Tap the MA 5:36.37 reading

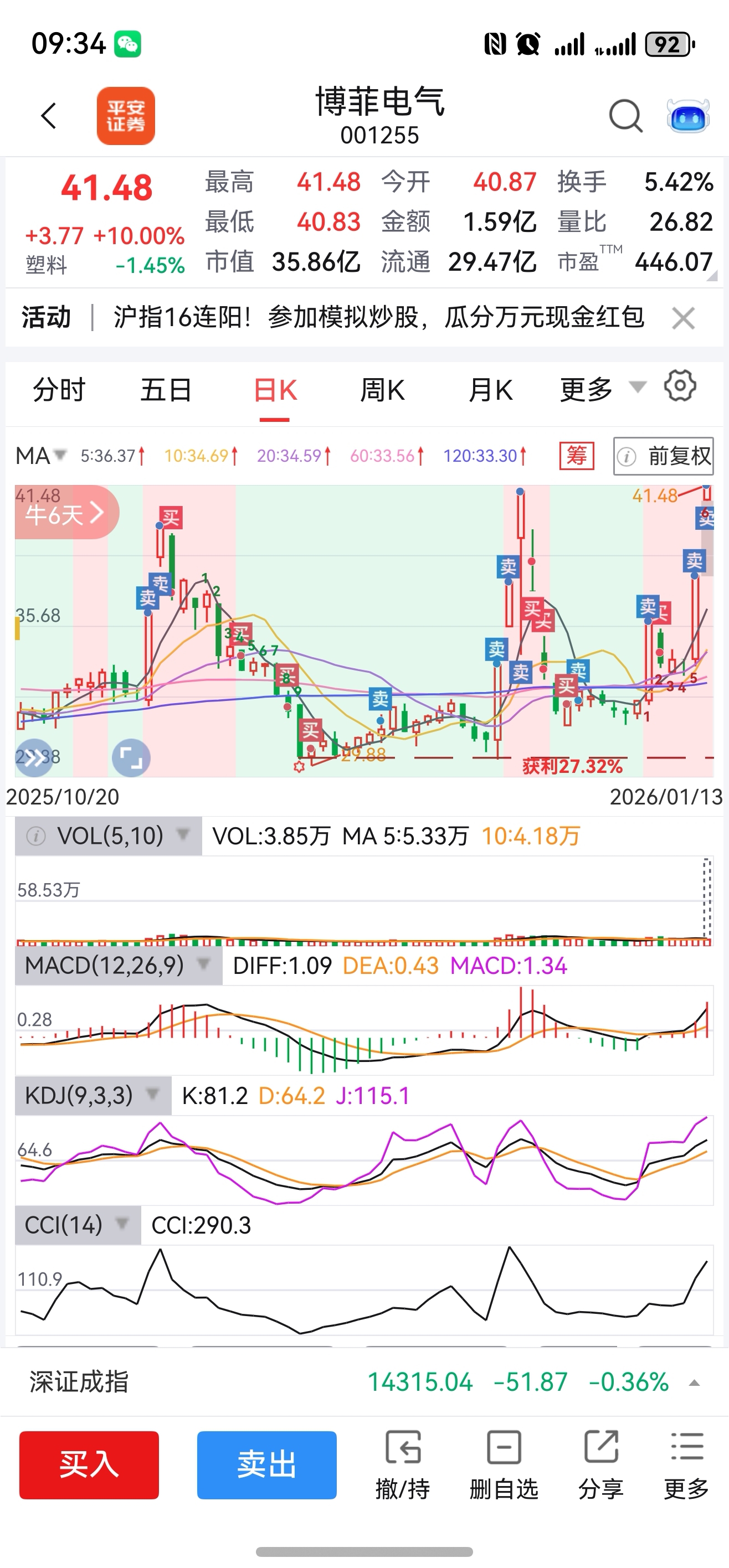coord(112,456)
